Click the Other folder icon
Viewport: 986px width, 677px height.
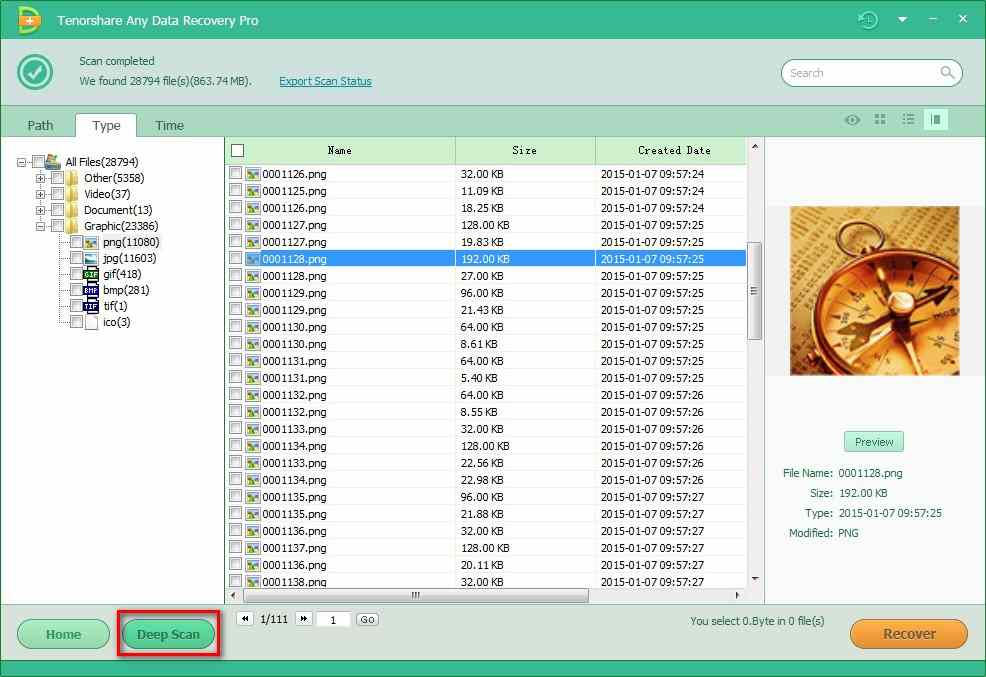pos(72,178)
